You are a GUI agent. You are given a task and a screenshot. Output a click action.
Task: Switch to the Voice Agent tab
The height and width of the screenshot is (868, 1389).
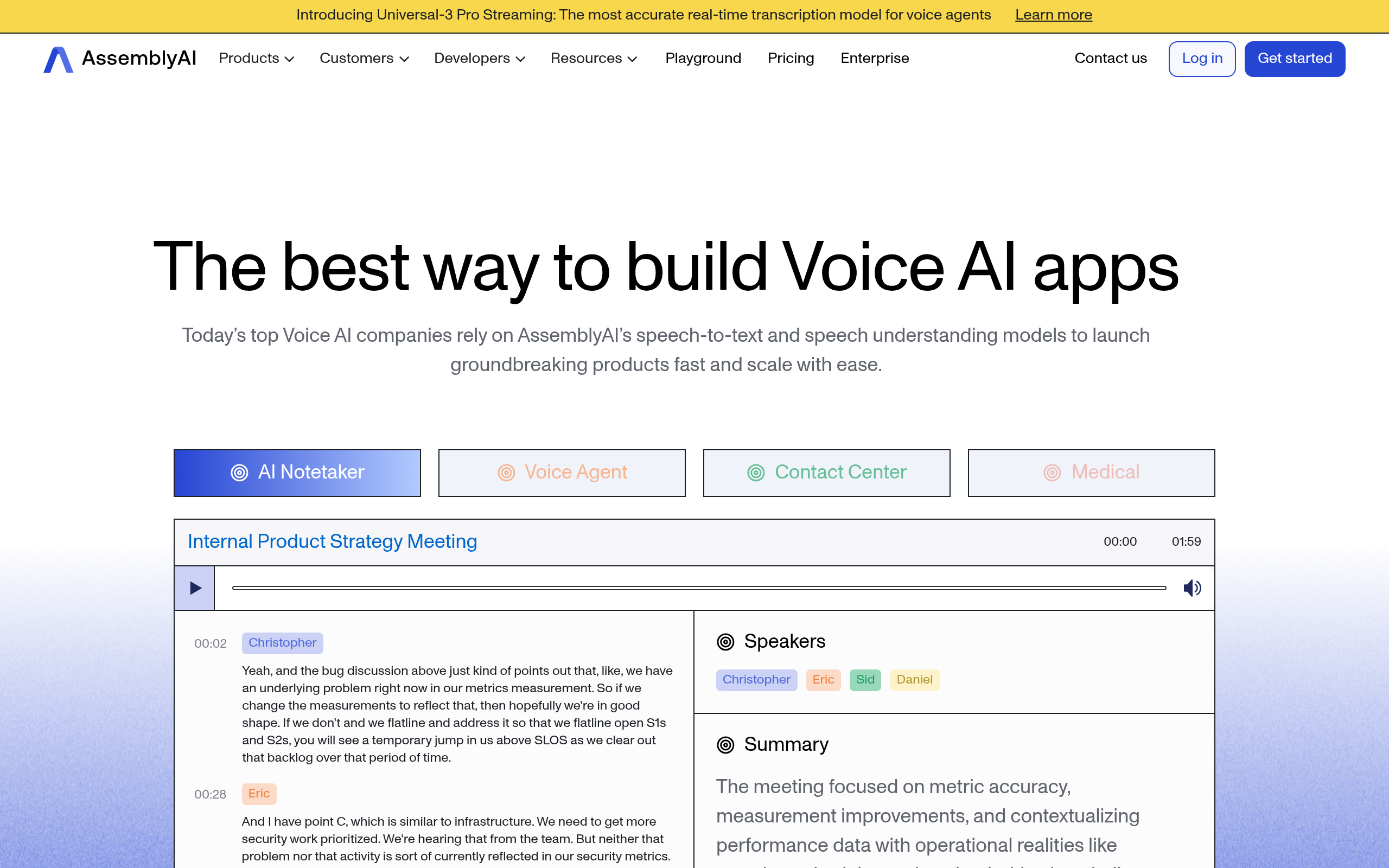(x=562, y=472)
